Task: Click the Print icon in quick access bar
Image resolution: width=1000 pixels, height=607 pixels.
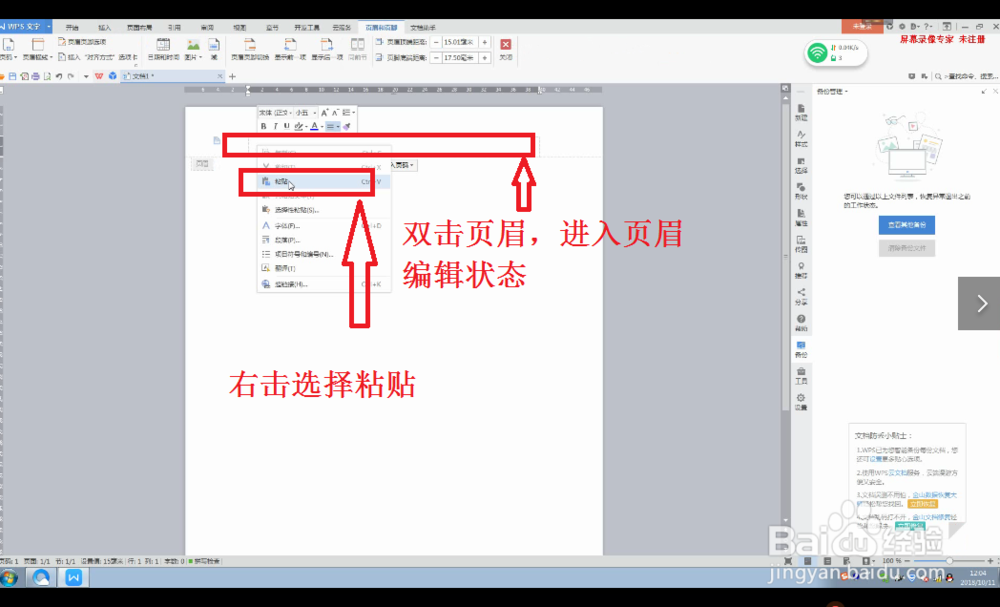Action: point(36,76)
